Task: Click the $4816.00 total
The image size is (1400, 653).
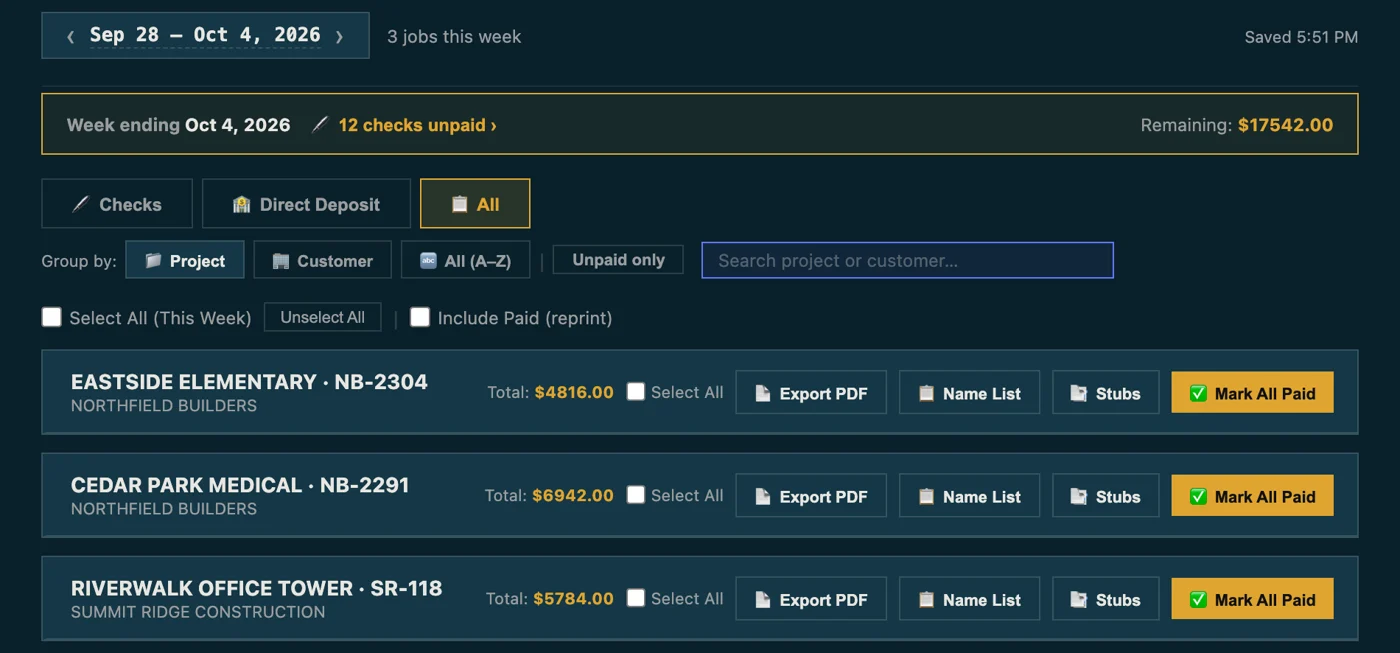Action: pyautogui.click(x=574, y=392)
